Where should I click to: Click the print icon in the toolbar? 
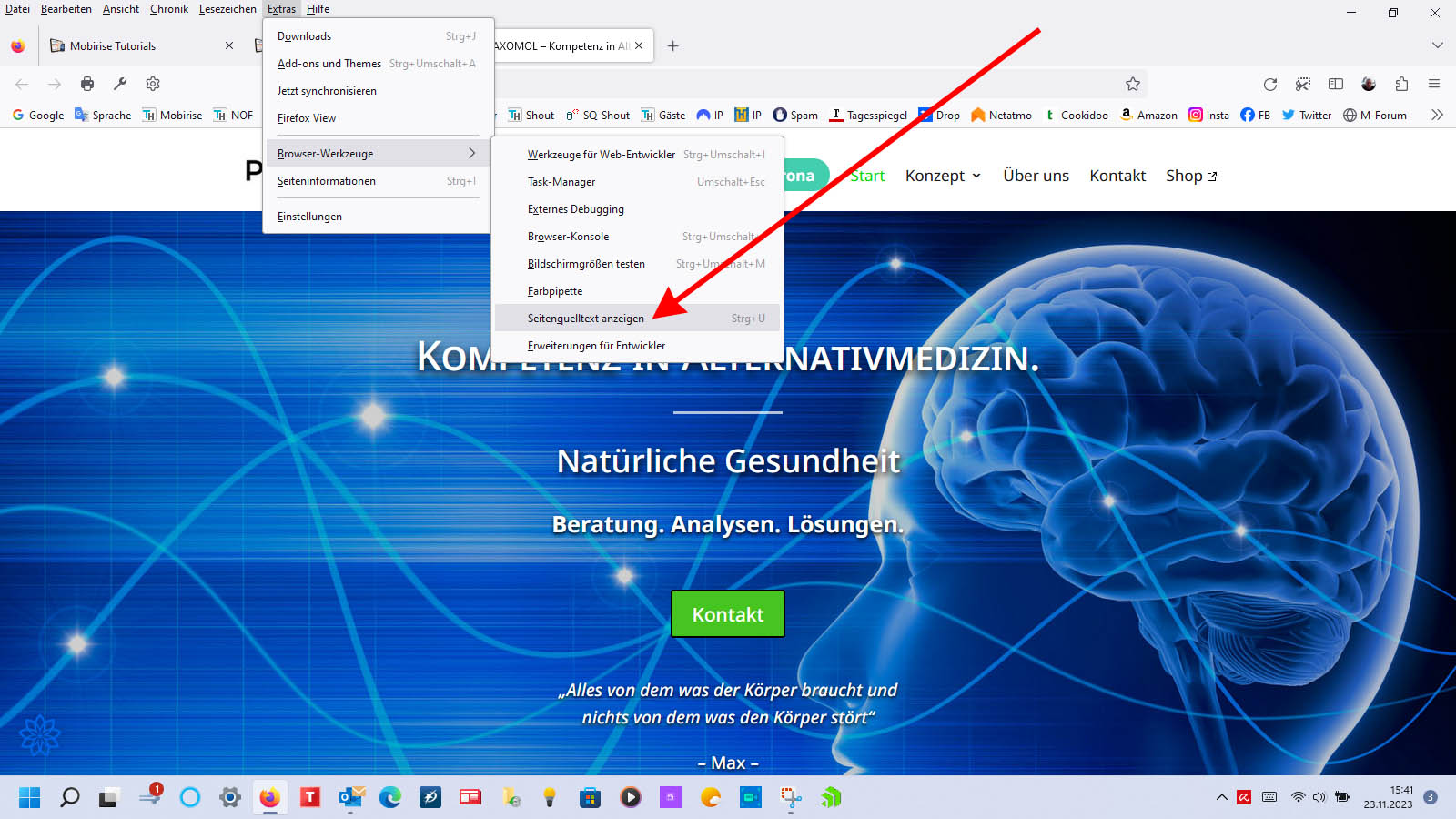pos(87,84)
